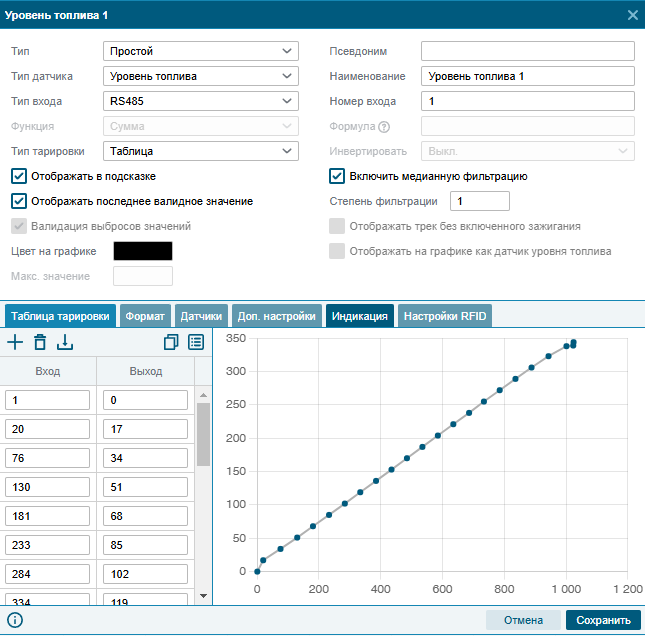Toggle Валидация выбросов значений checkbox
Viewport: 645px width, 636px height.
(x=19, y=226)
